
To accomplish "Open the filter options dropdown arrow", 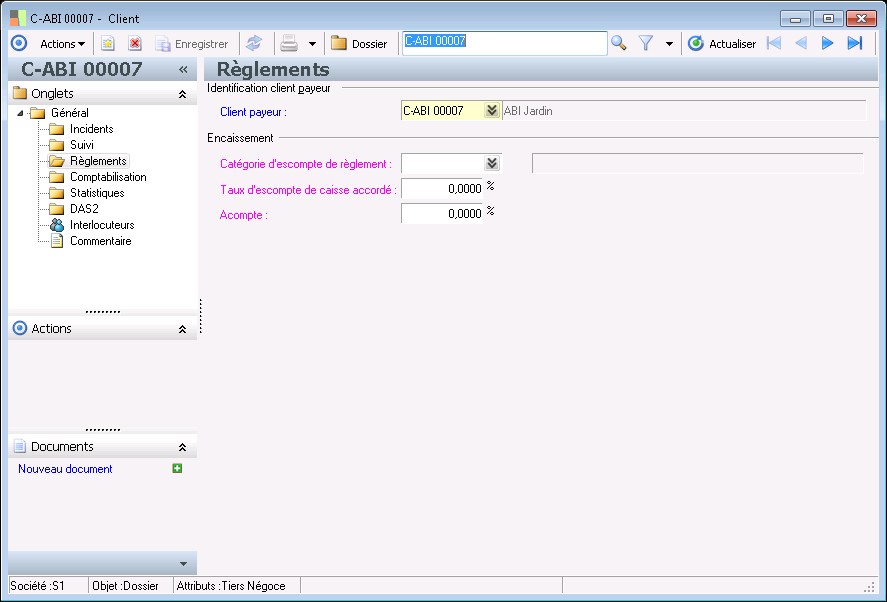I will coord(669,44).
